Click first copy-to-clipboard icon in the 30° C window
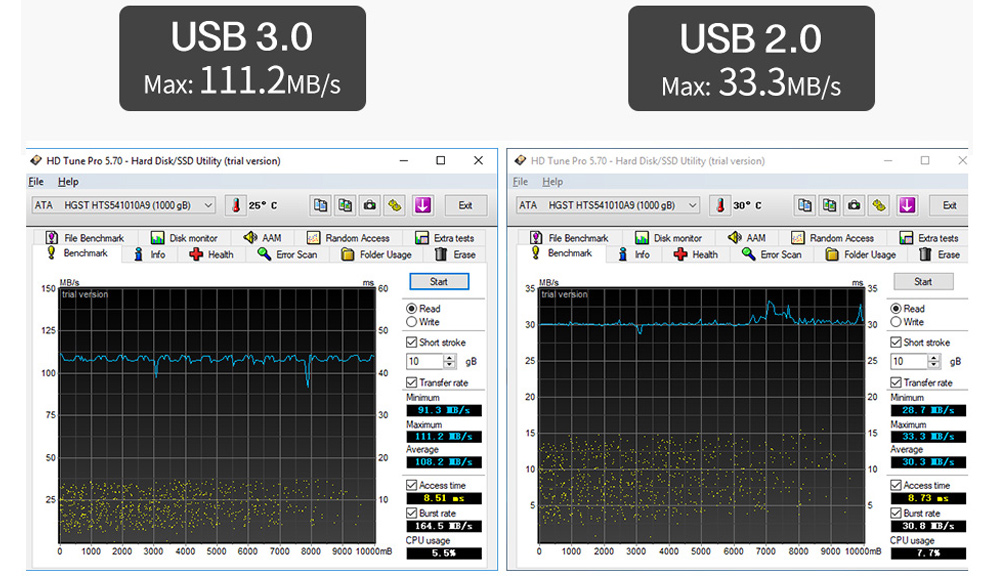Screen dimensions: 1000x576 point(805,205)
